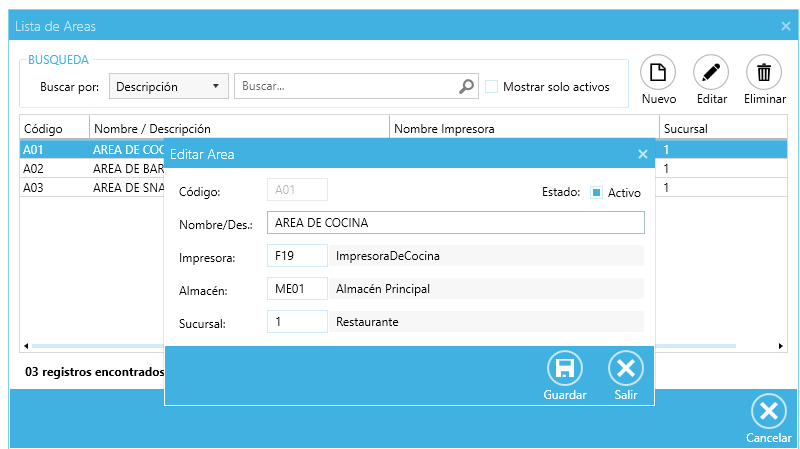The height and width of the screenshot is (449, 800).
Task: Click the Eliminar trash can icon
Action: 764,73
